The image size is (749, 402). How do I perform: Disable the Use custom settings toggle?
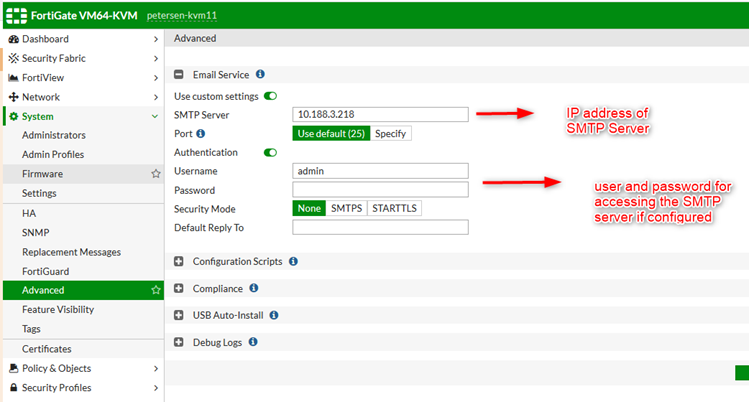pyautogui.click(x=270, y=96)
